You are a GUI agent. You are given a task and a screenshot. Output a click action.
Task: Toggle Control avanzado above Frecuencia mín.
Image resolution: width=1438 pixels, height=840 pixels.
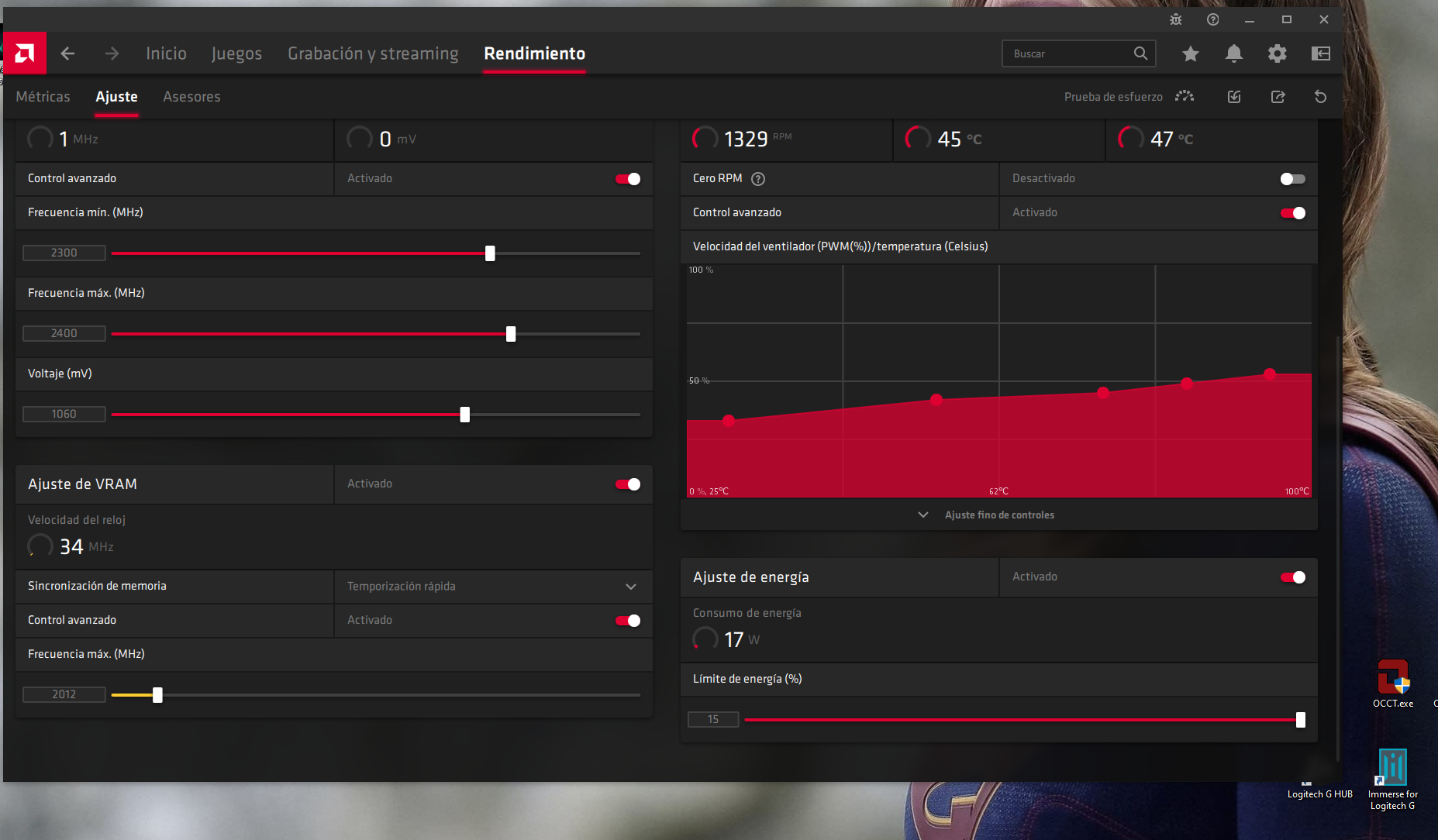tap(628, 179)
